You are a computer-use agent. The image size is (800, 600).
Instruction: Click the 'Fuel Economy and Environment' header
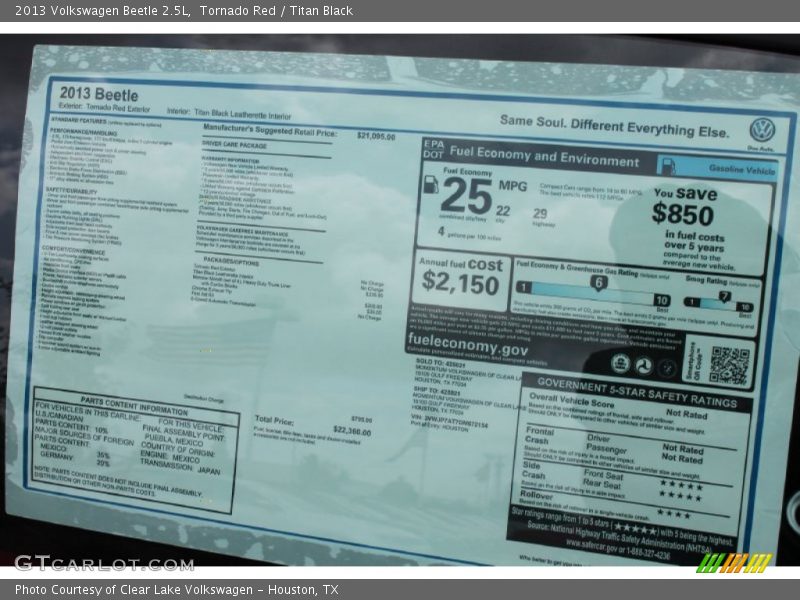(x=544, y=157)
